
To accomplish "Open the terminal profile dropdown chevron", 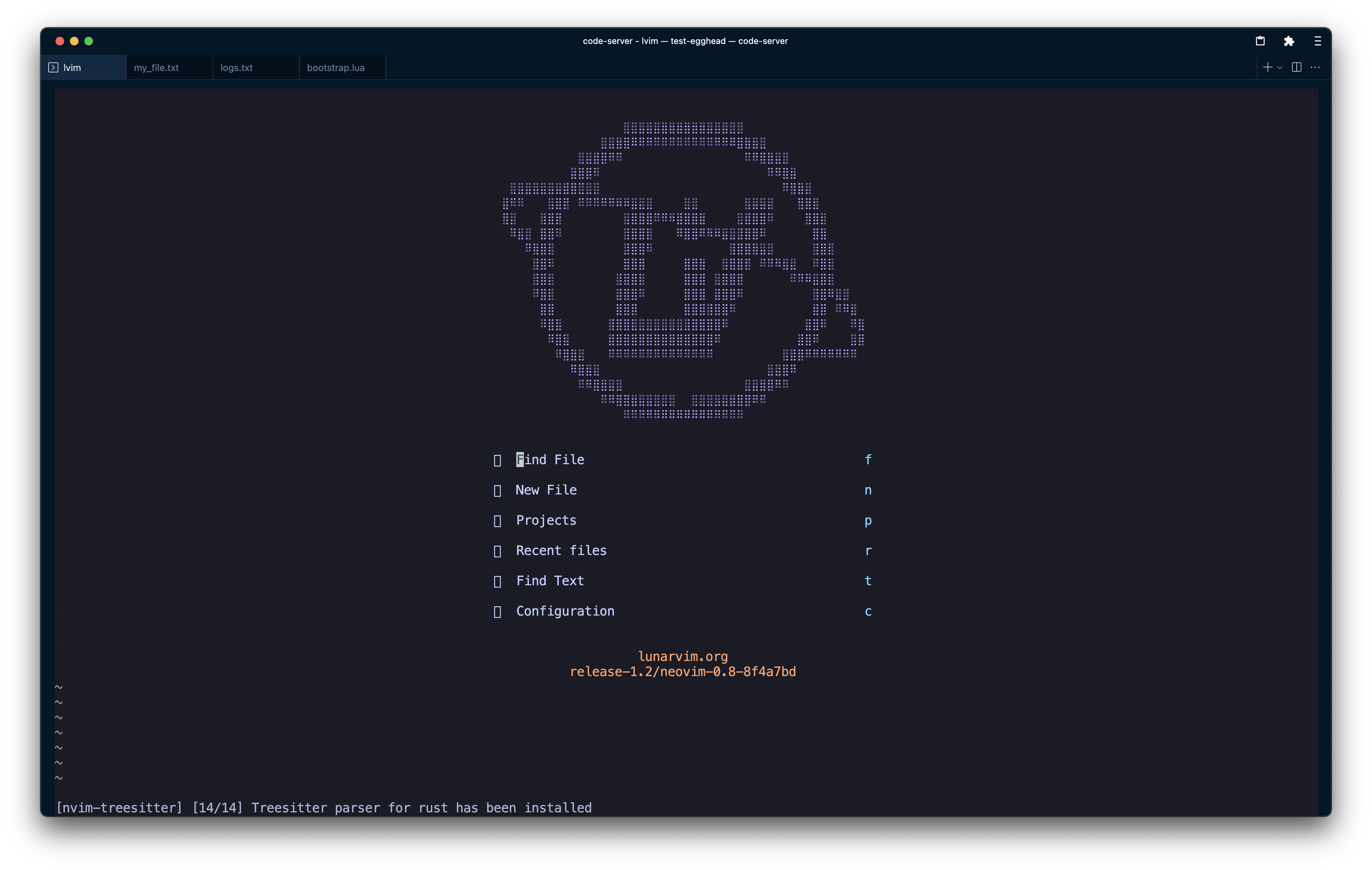I will pos(1279,67).
